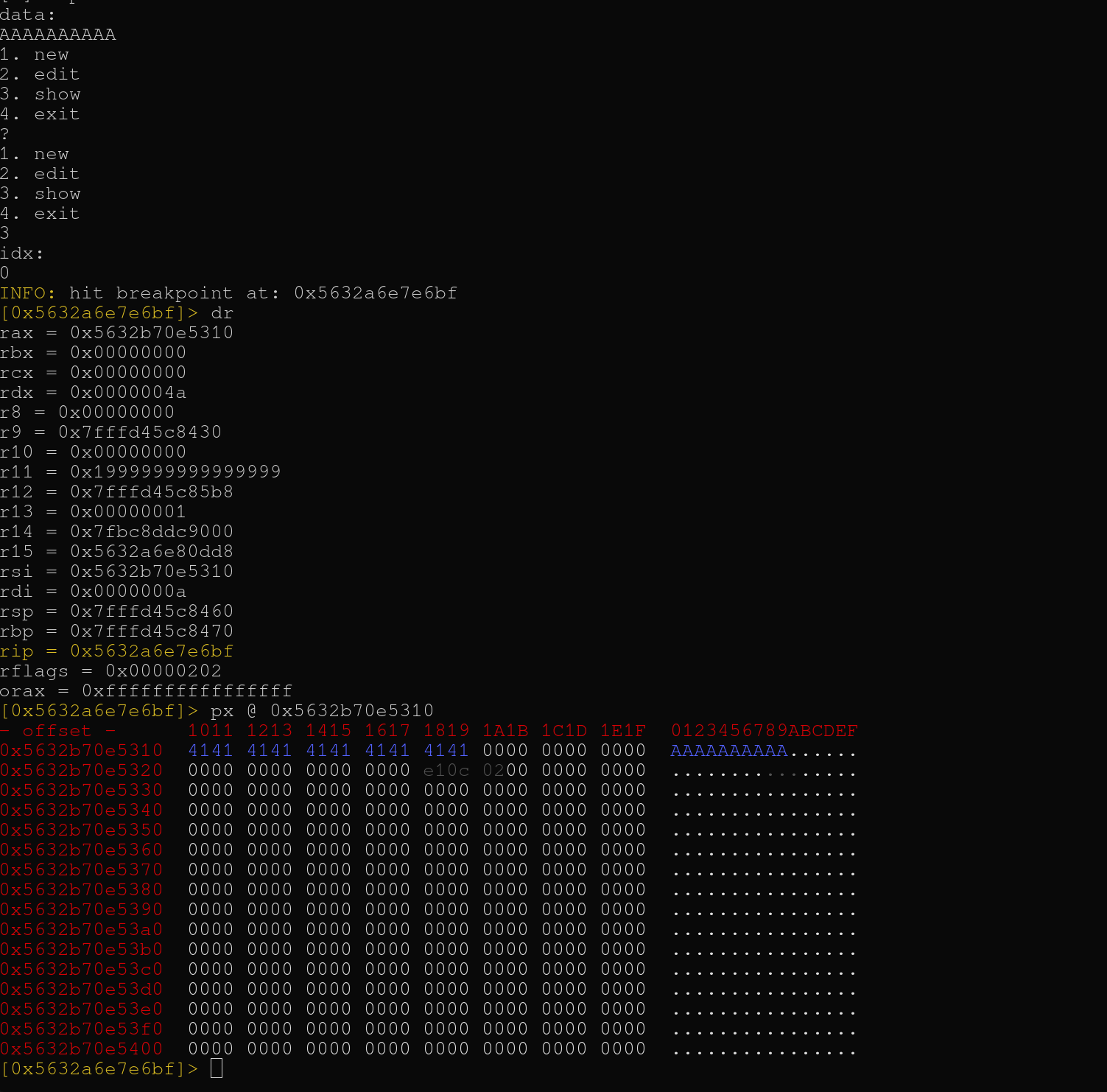Click the 'AAAAAAAAAA......' ASCII column text

pyautogui.click(x=764, y=751)
